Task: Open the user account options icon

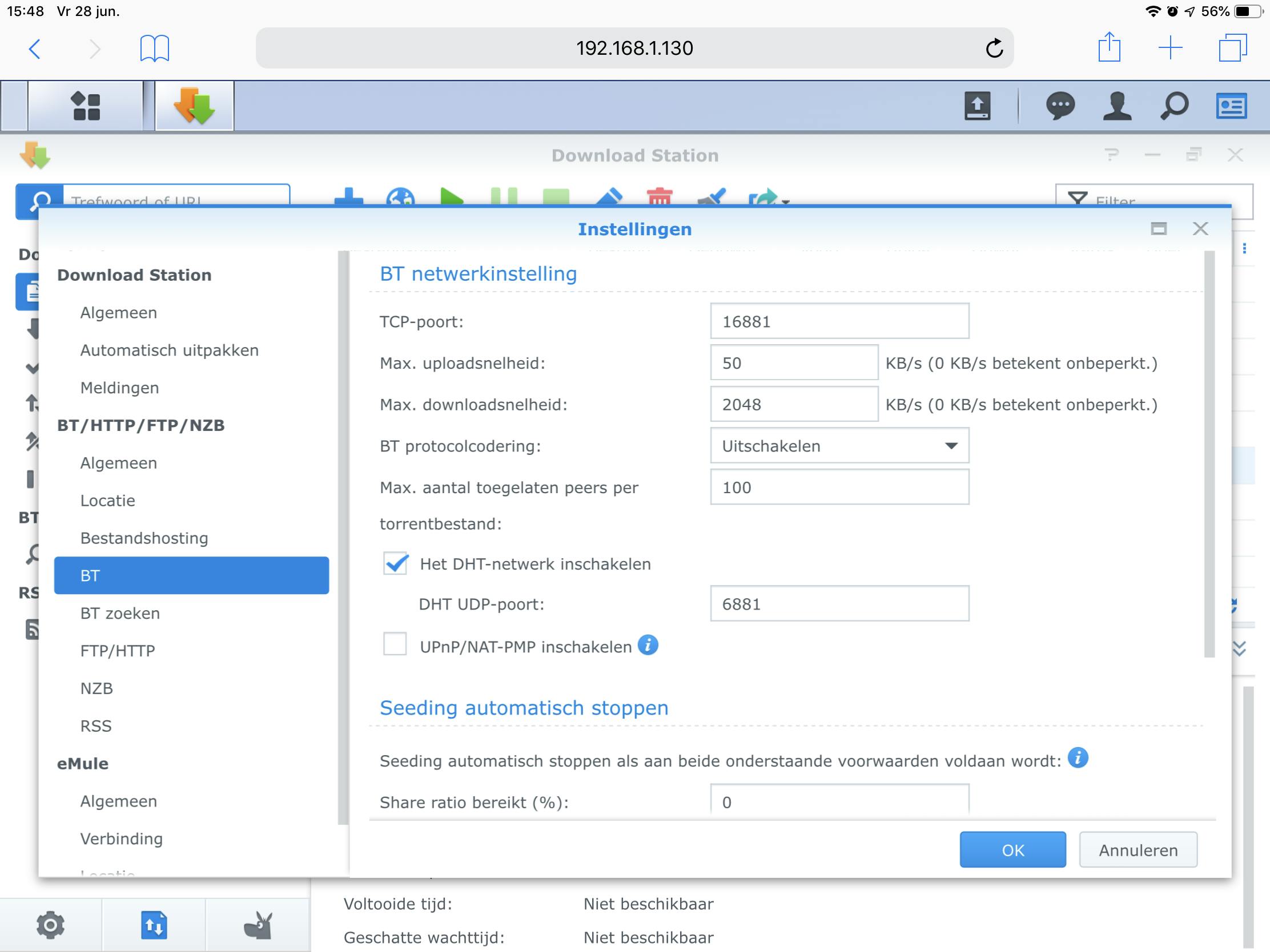Action: (x=1117, y=106)
